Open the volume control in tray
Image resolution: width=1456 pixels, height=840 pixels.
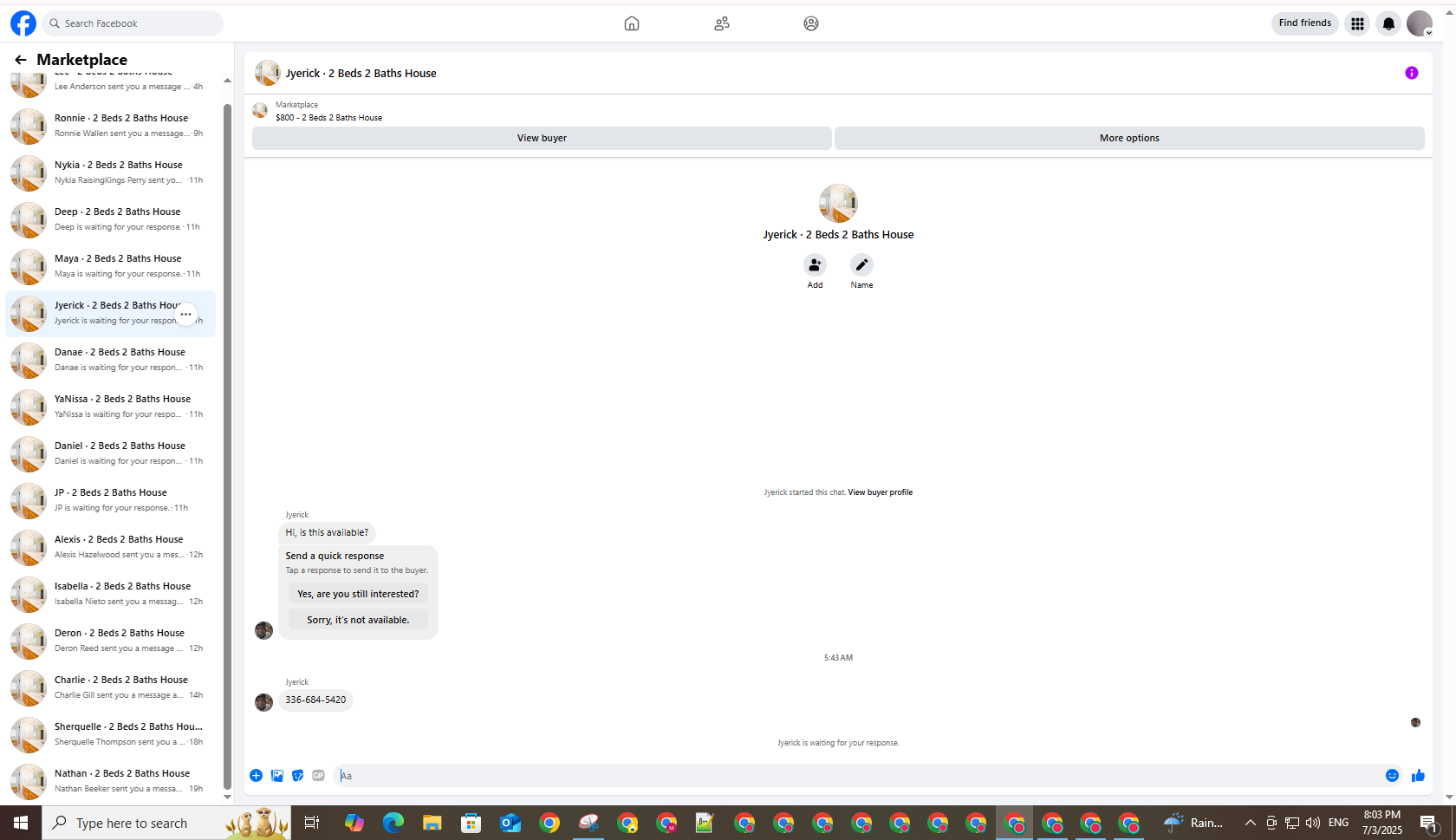[x=1313, y=823]
